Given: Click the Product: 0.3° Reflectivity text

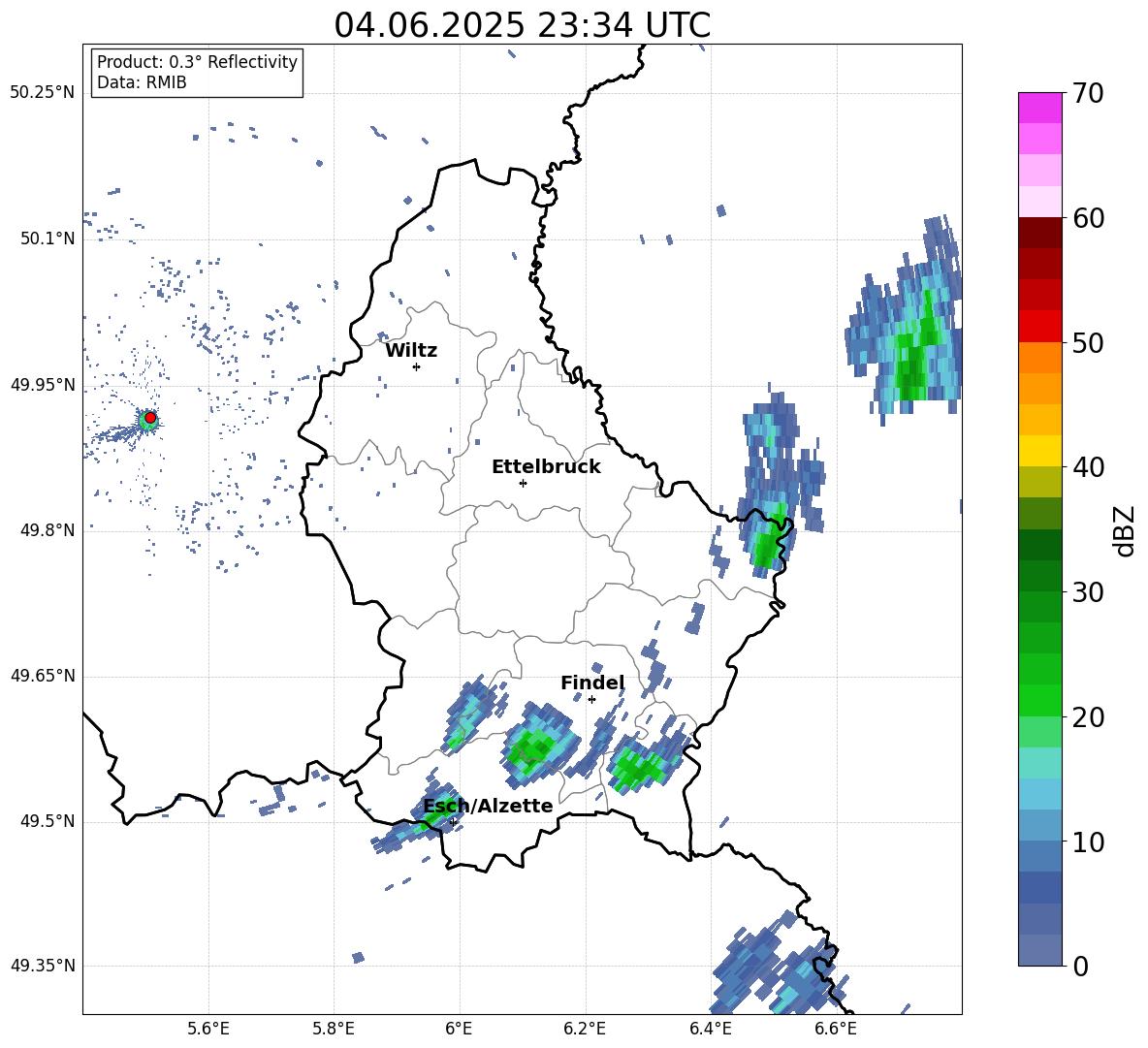Looking at the screenshot, I should 197,62.
